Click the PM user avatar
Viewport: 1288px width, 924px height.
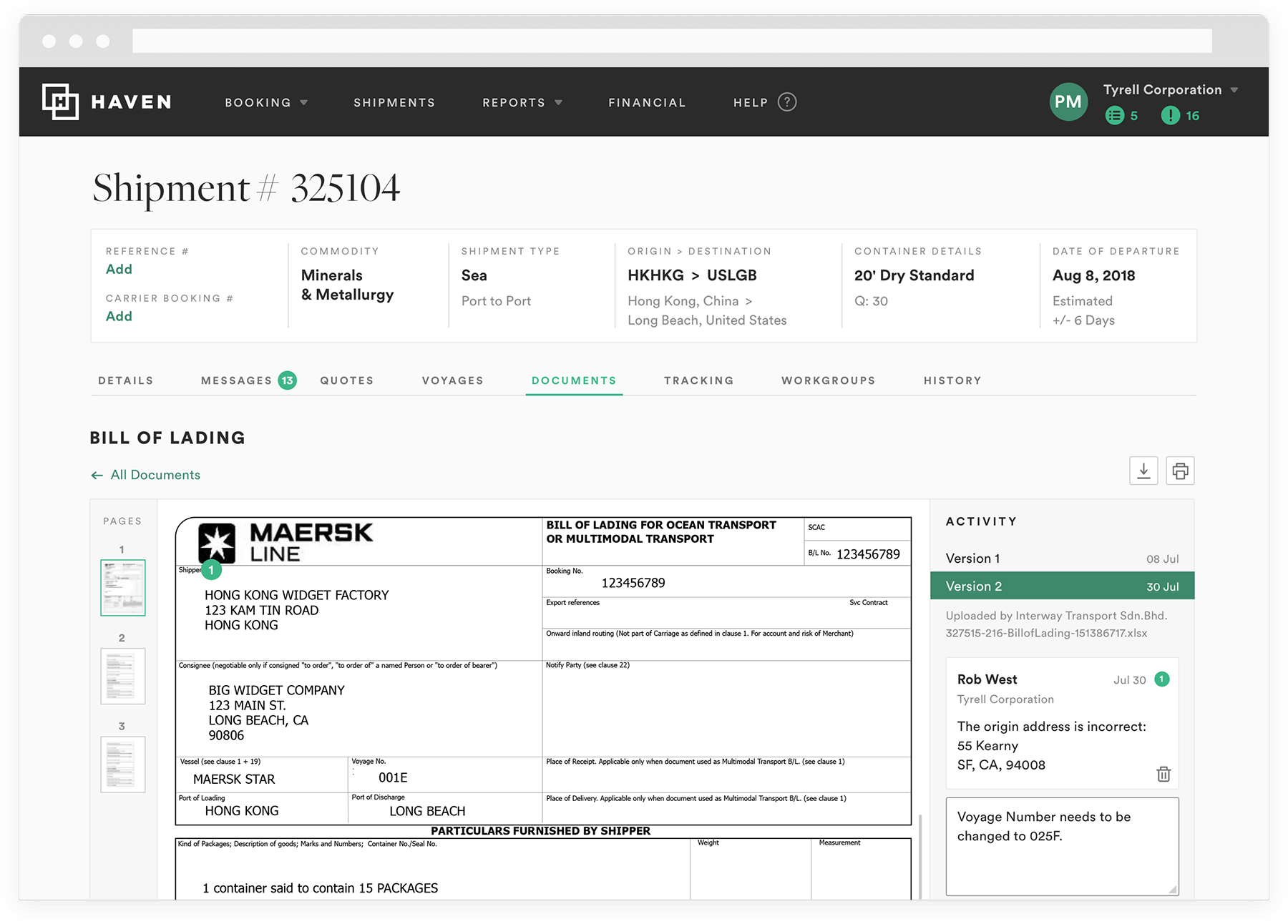(x=1068, y=102)
